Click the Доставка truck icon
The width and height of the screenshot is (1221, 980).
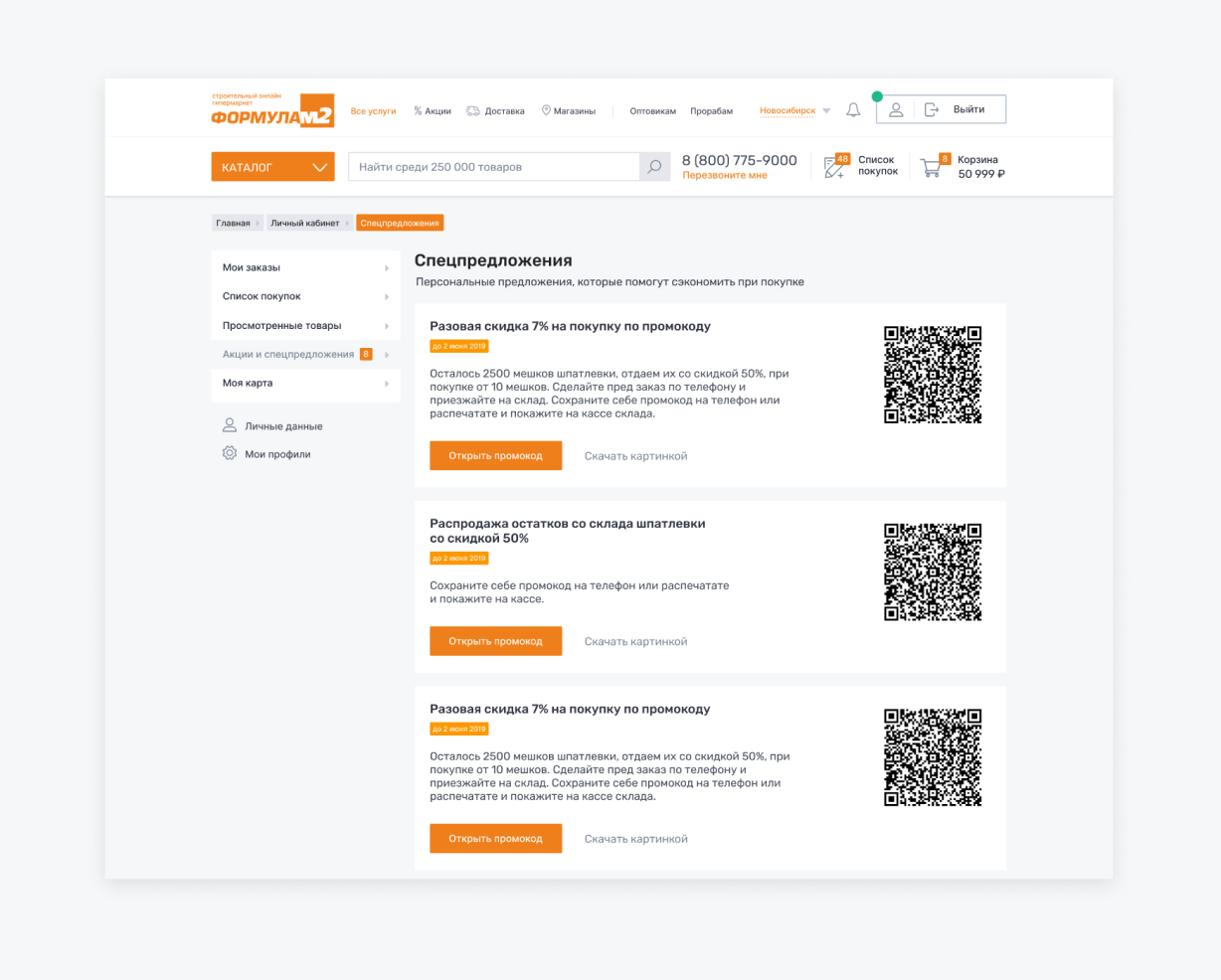point(473,111)
